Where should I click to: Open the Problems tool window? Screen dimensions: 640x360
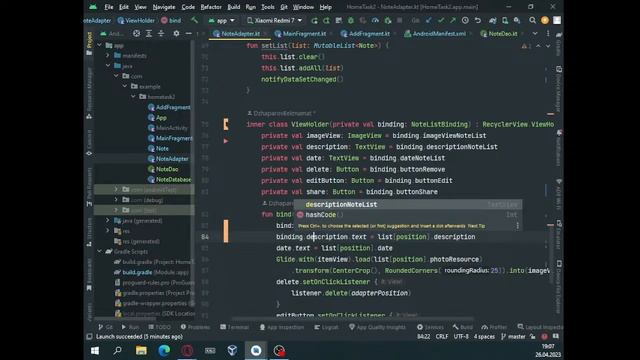[195, 327]
